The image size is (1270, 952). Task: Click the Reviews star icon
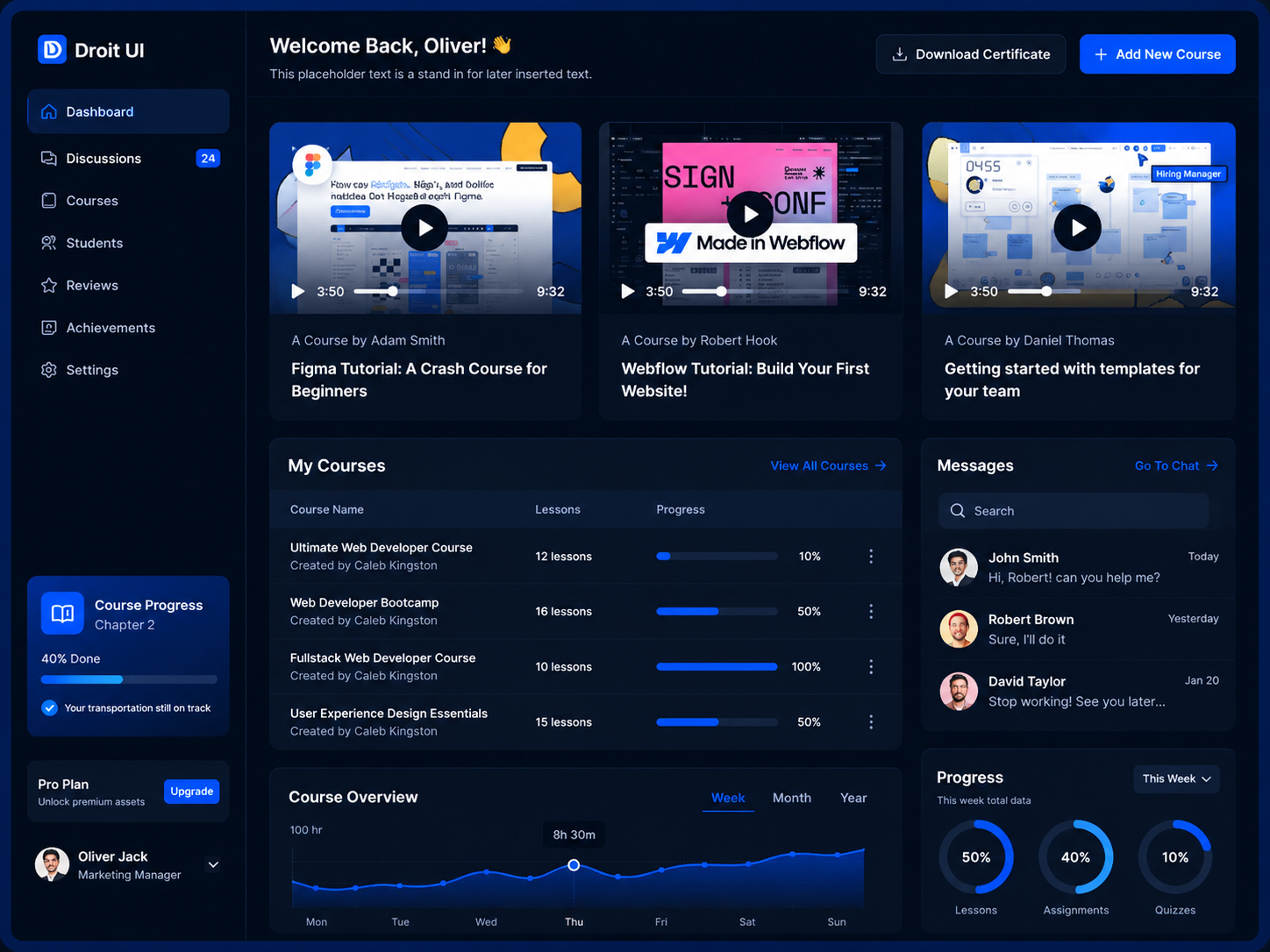(49, 285)
